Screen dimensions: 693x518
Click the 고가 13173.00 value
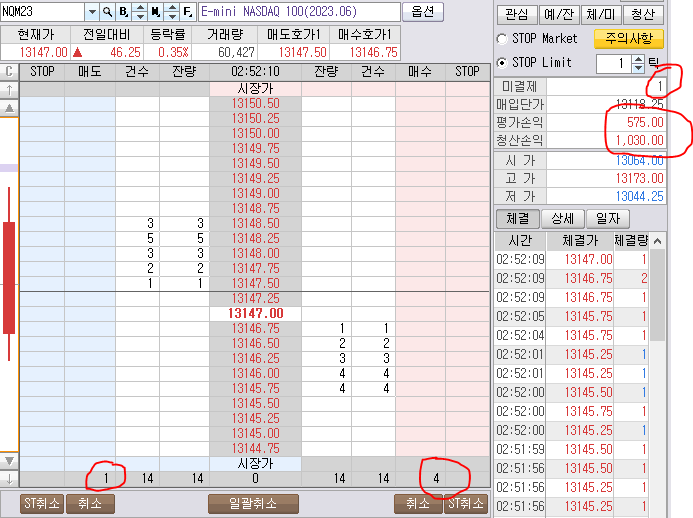tap(640, 179)
